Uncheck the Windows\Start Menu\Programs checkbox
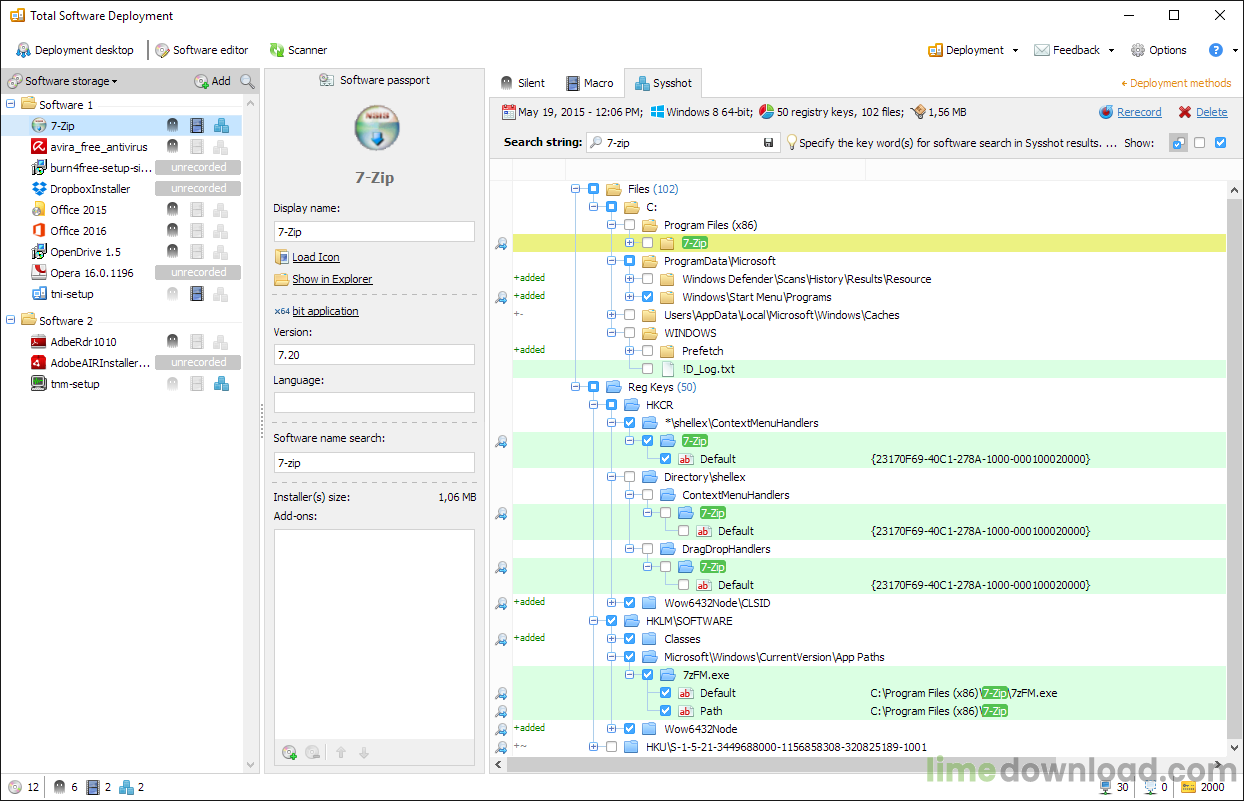1244x801 pixels. point(648,297)
